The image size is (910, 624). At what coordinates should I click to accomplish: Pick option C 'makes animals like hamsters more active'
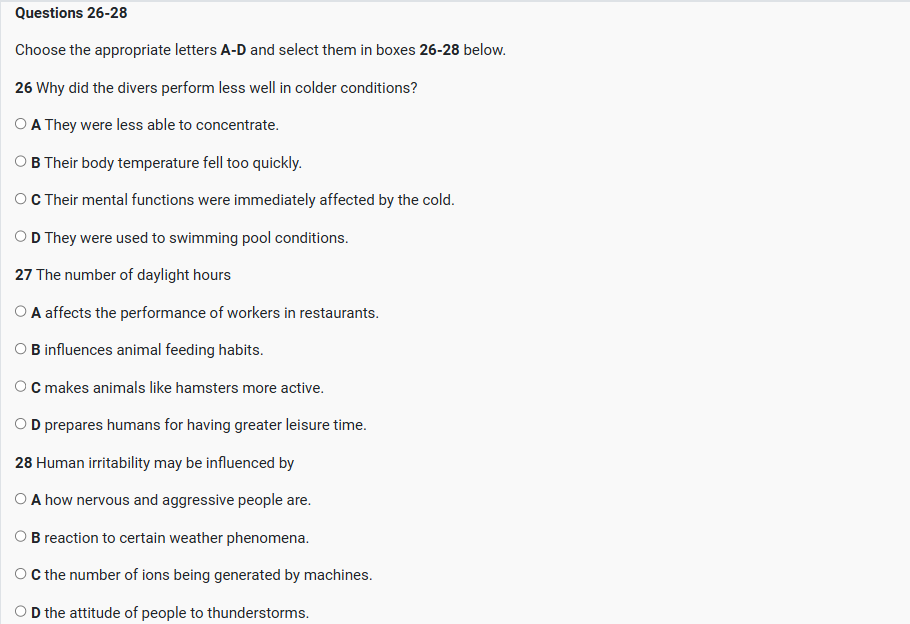pyautogui.click(x=22, y=388)
